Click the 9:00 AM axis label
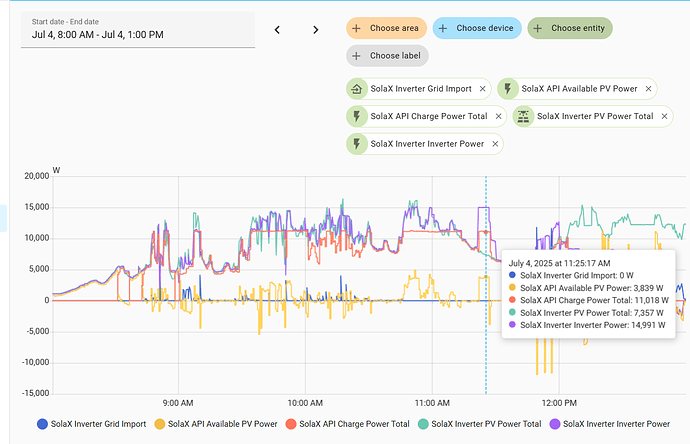This screenshot has height=444, width=690. point(178,403)
